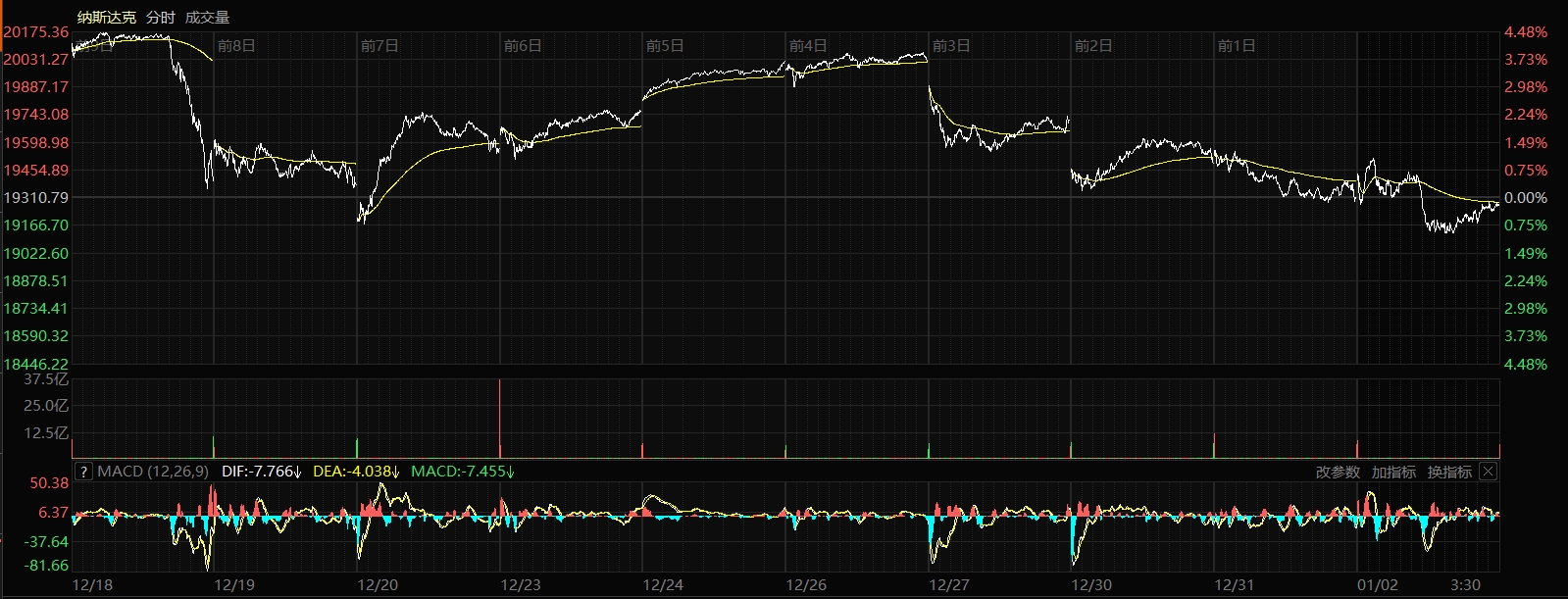Click the 0.00% label on right axis

pyautogui.click(x=1526, y=198)
